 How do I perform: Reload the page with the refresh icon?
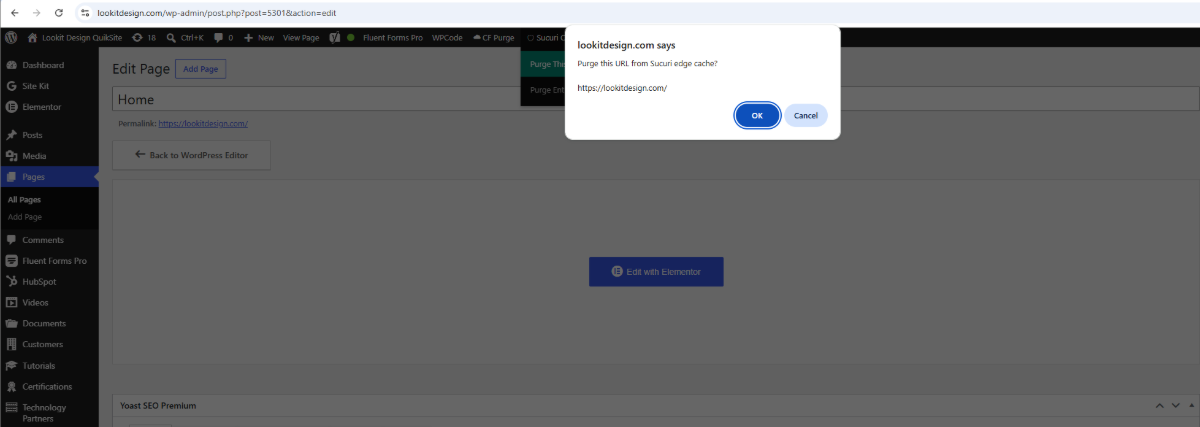click(59, 12)
